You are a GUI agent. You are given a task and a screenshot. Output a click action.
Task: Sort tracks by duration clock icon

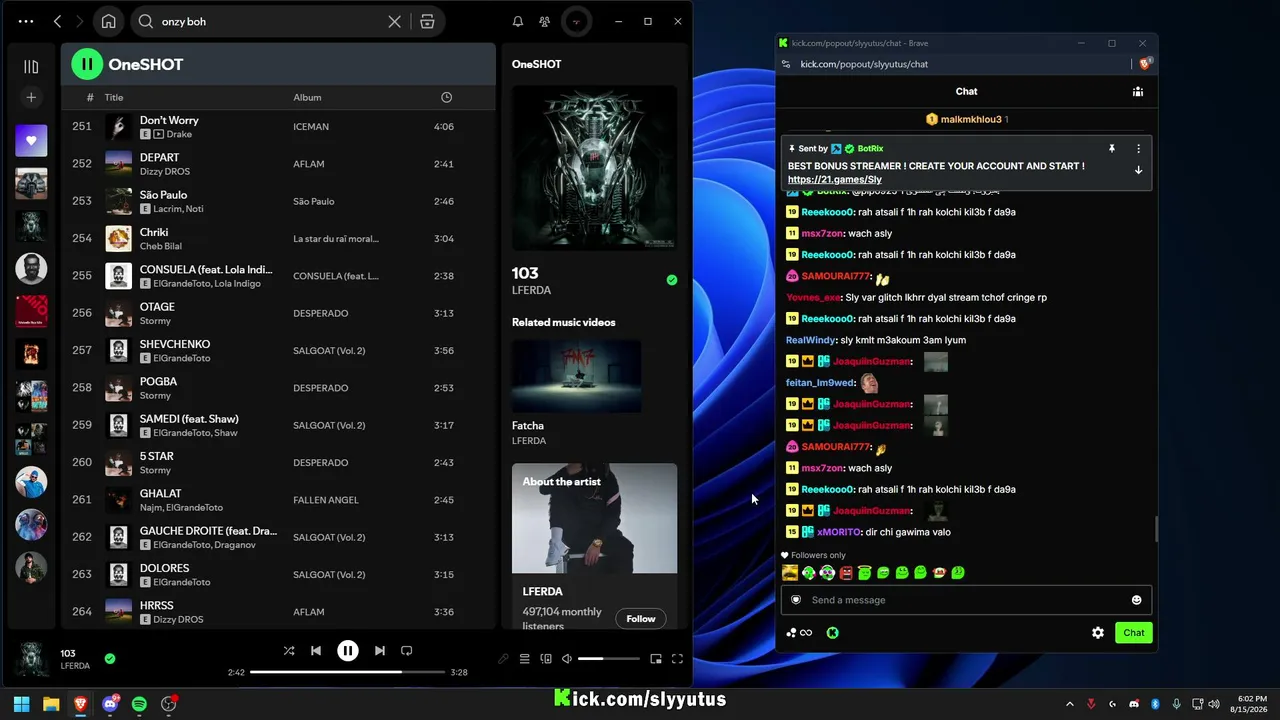tap(446, 97)
